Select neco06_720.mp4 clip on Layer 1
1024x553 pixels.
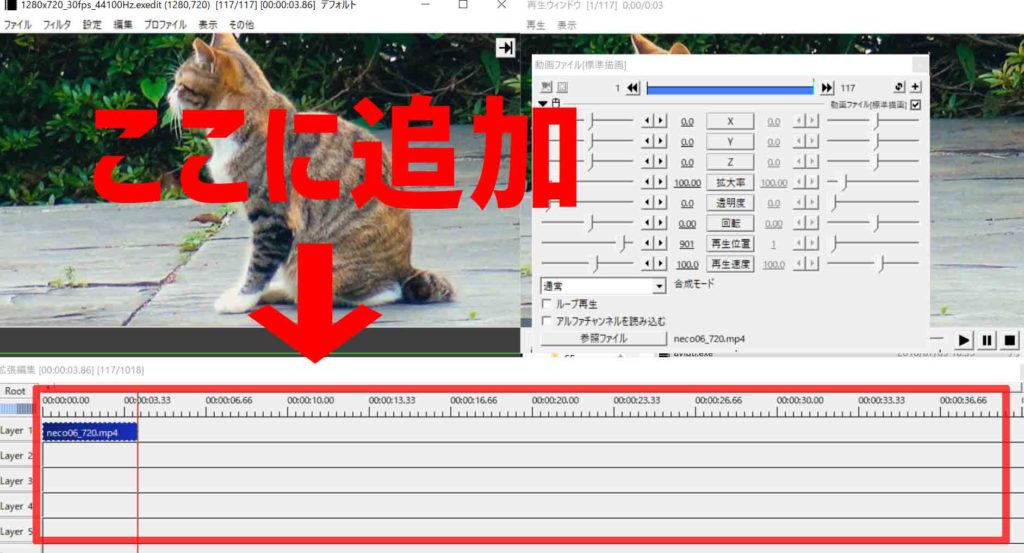pos(90,432)
